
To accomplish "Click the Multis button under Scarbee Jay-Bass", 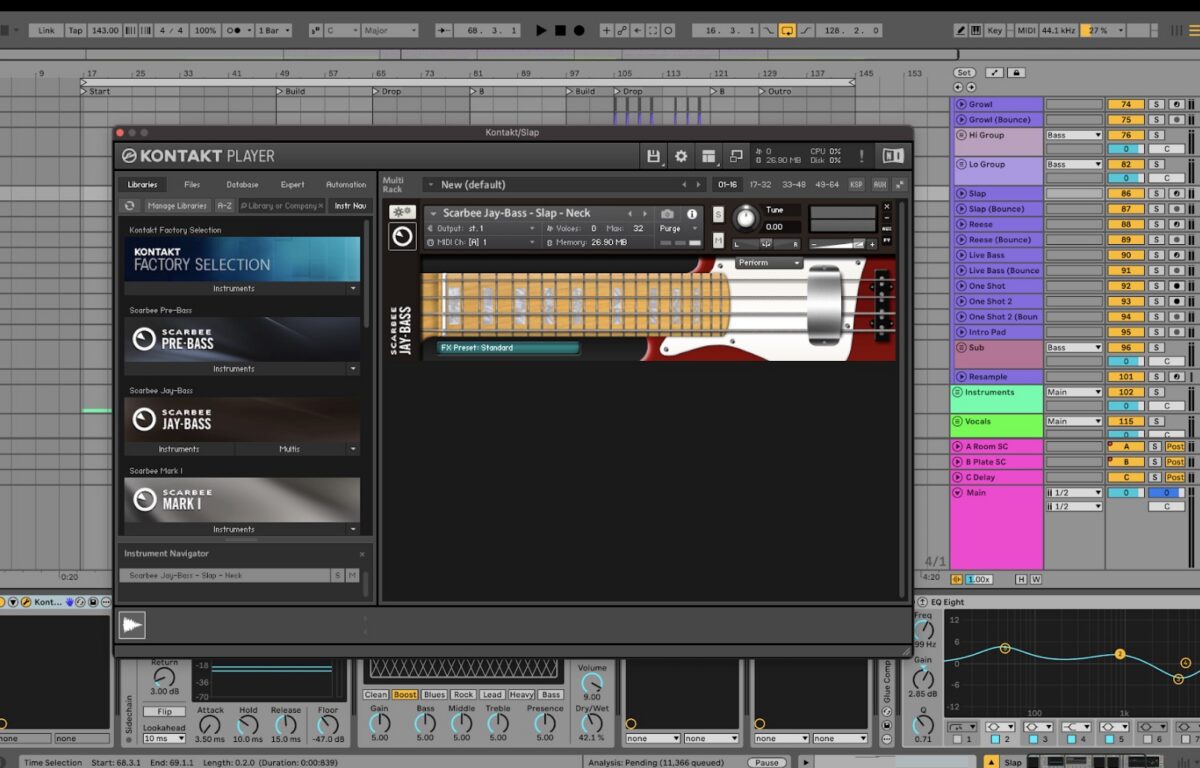I will [x=289, y=449].
